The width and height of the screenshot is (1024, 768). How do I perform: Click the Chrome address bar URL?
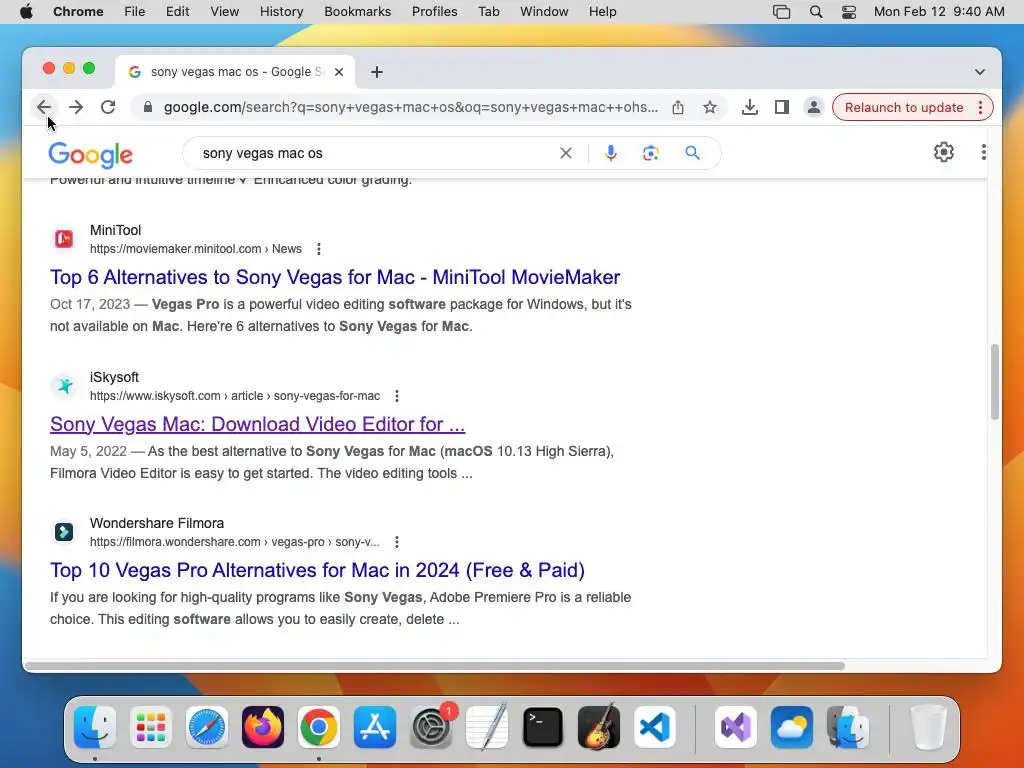(x=411, y=107)
